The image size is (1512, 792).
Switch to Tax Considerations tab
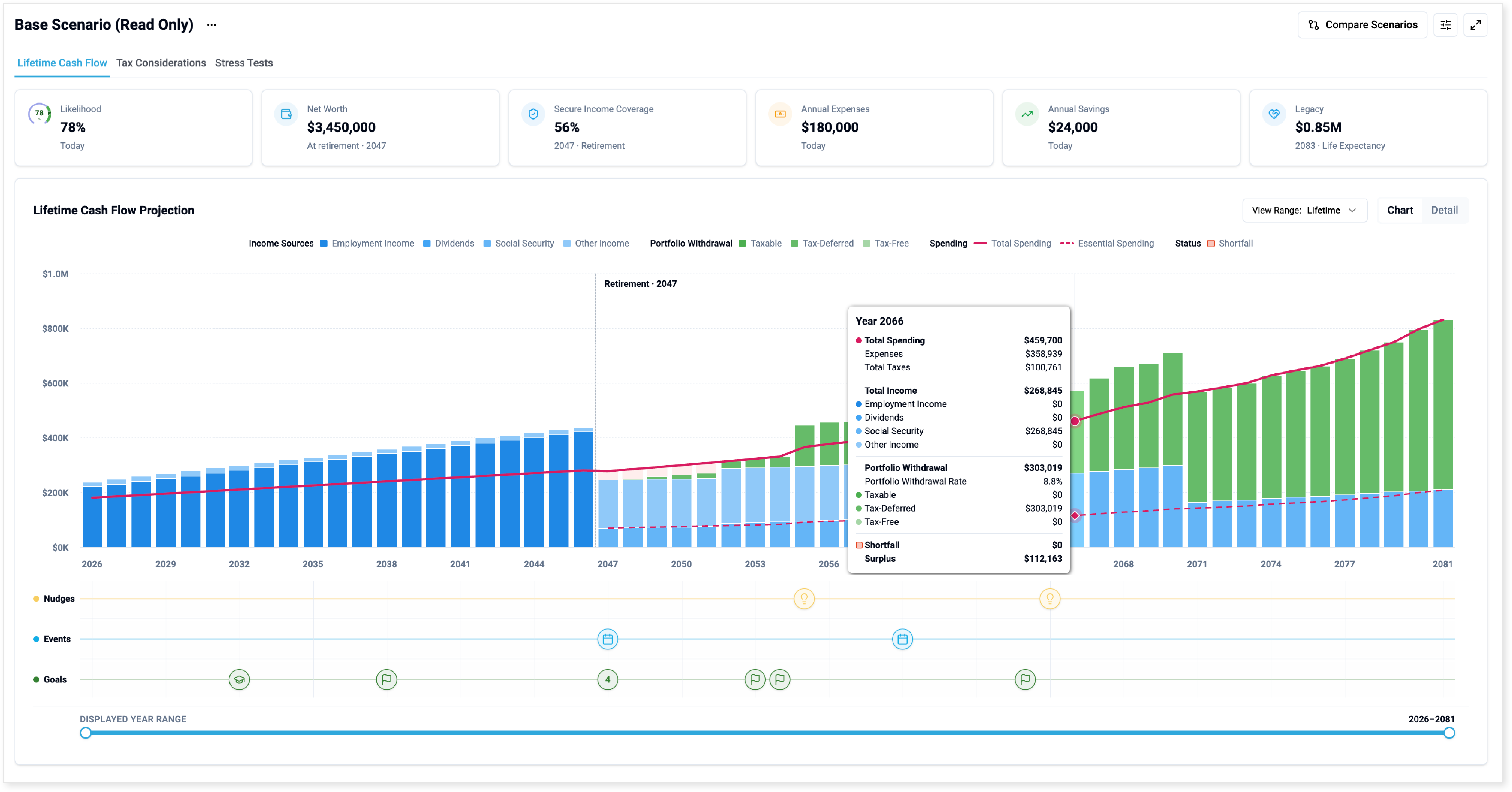click(161, 63)
